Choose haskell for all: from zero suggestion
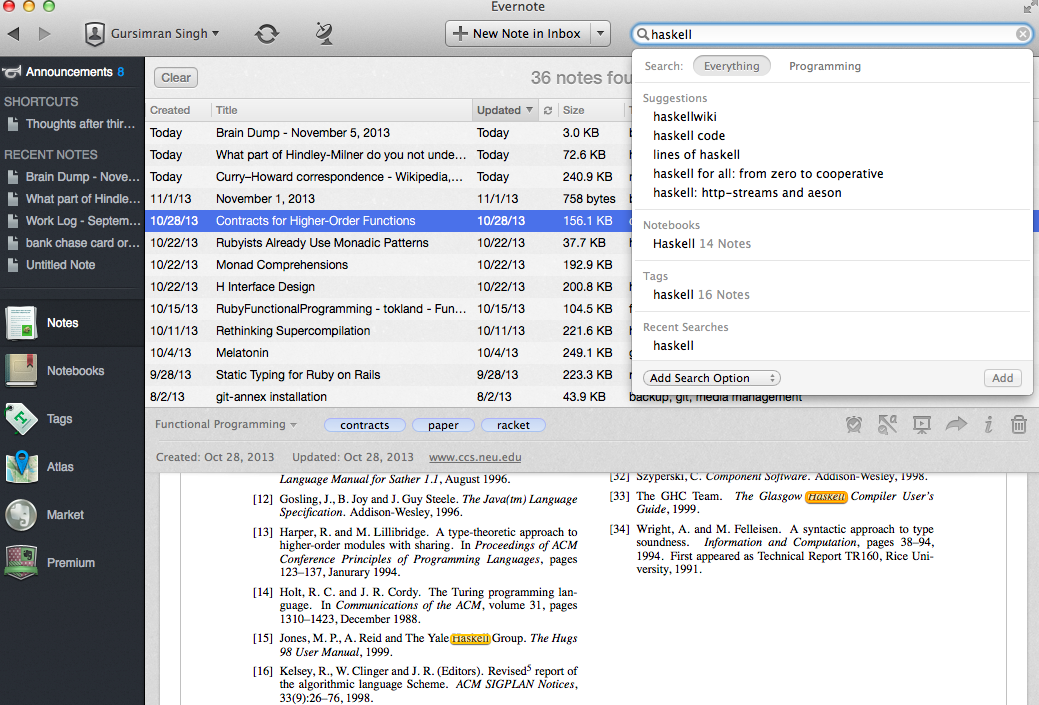Screen dimensions: 1039x705 tap(768, 174)
